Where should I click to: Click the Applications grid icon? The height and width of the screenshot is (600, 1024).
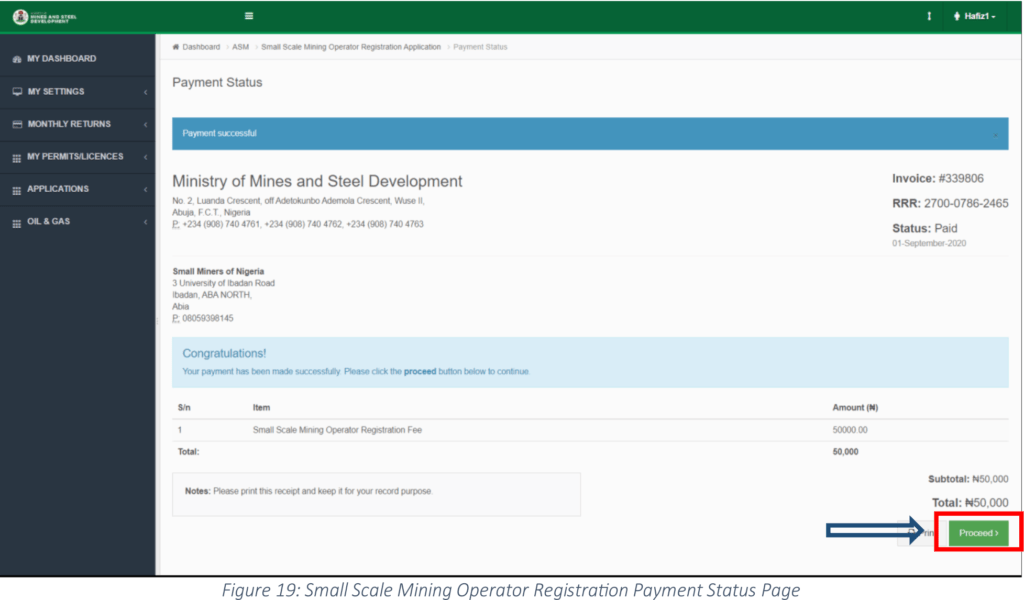click(x=16, y=190)
